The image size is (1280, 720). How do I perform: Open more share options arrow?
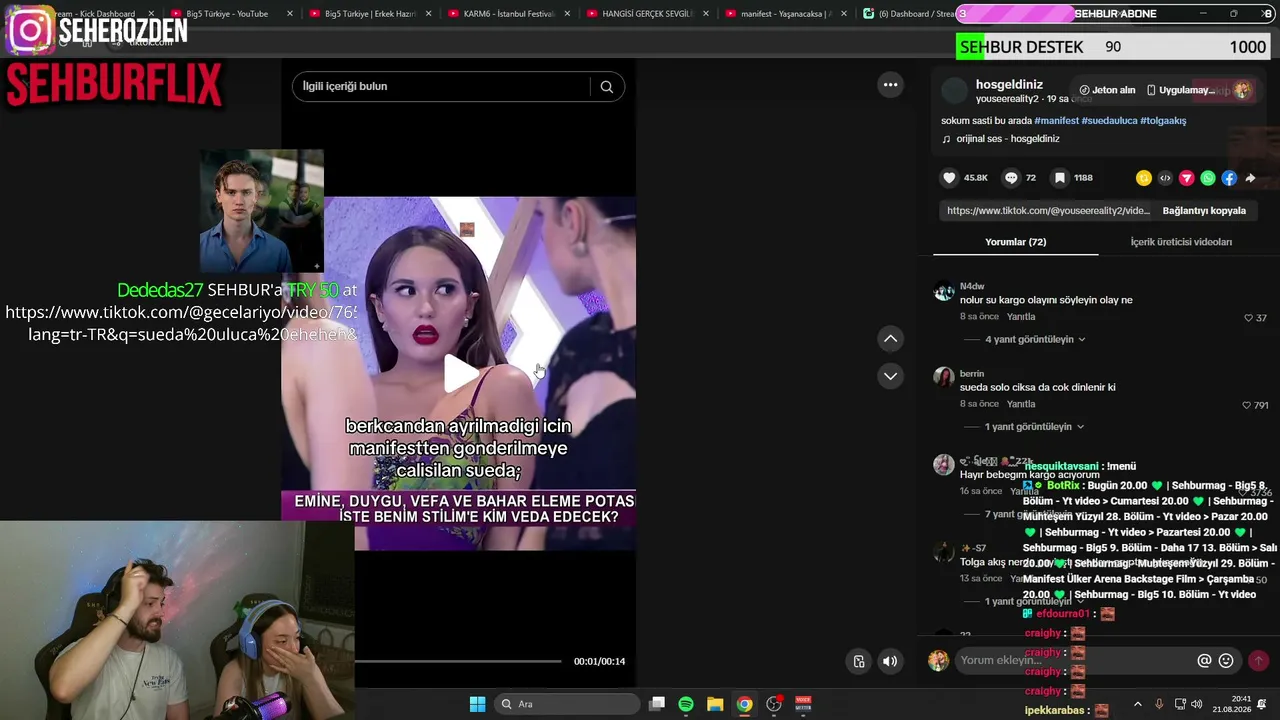point(1250,178)
